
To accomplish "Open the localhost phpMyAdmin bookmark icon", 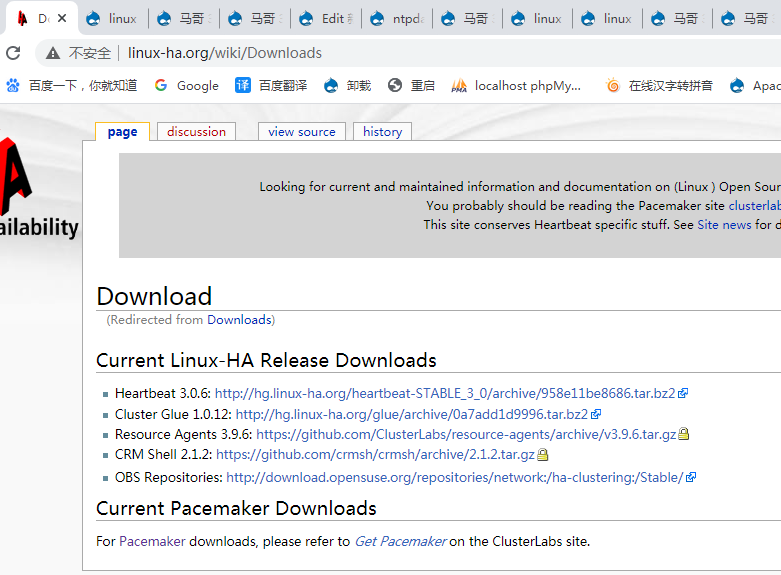I will point(459,86).
